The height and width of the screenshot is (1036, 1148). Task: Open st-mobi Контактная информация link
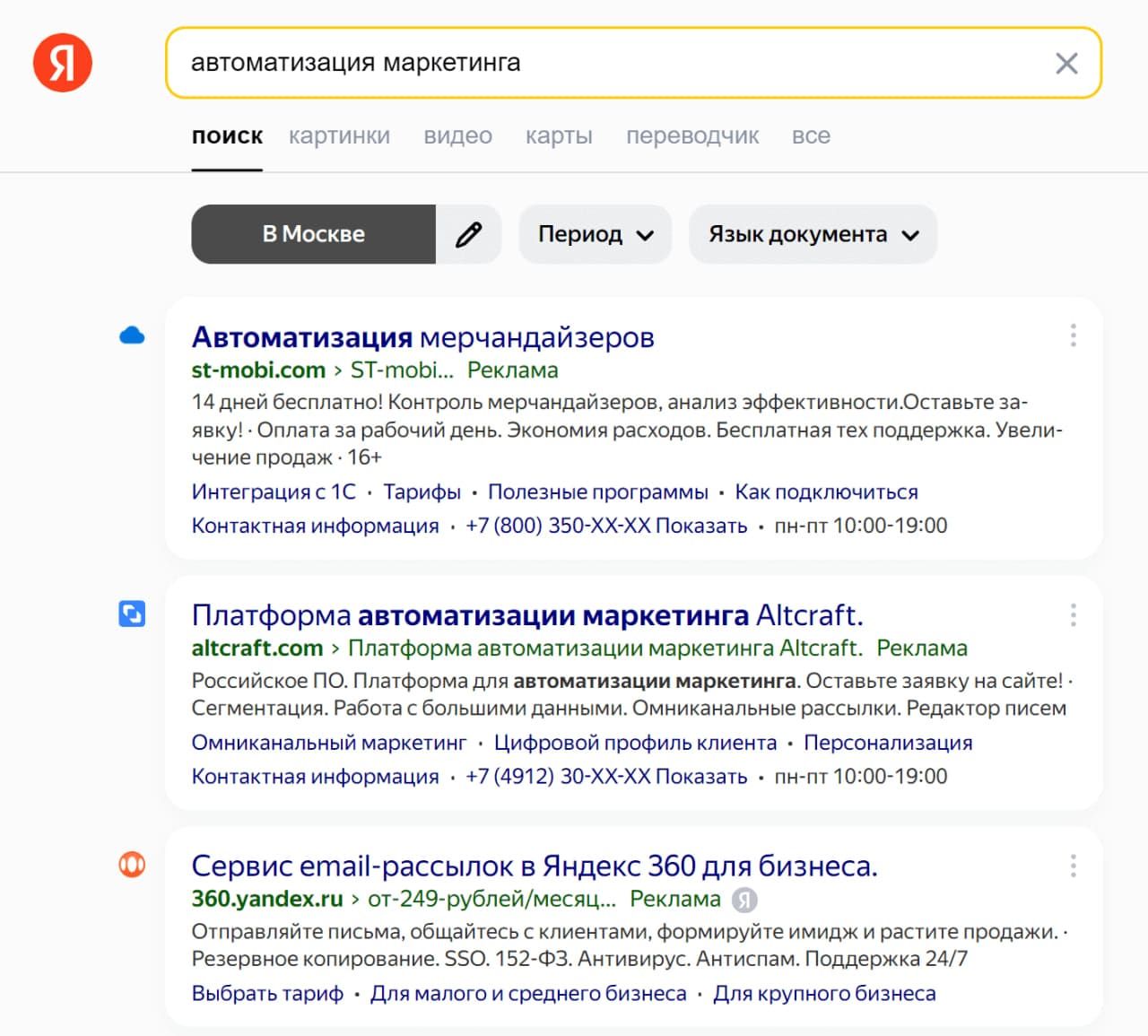[315, 526]
